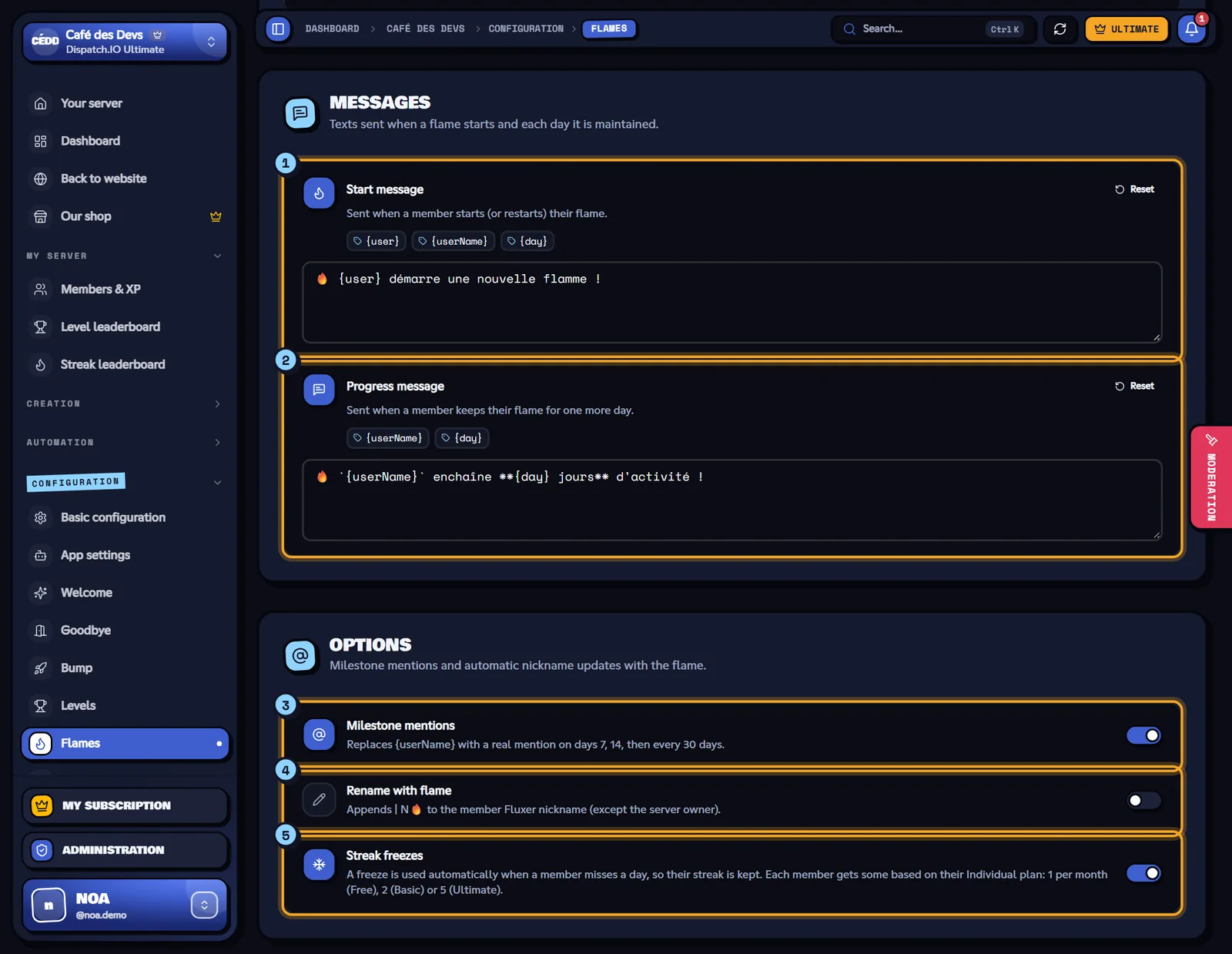Disable the Milestone mentions toggle
This screenshot has height=954, width=1232.
click(1143, 735)
